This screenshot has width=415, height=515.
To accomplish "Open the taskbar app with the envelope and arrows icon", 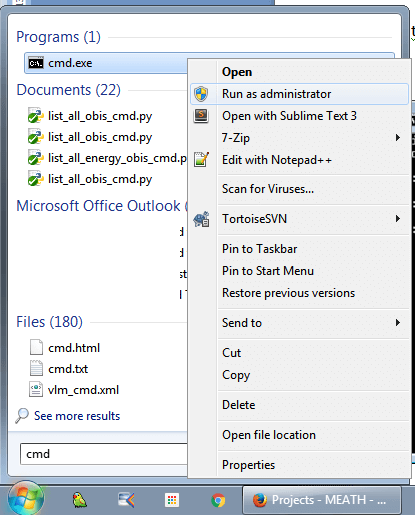I will tap(126, 500).
